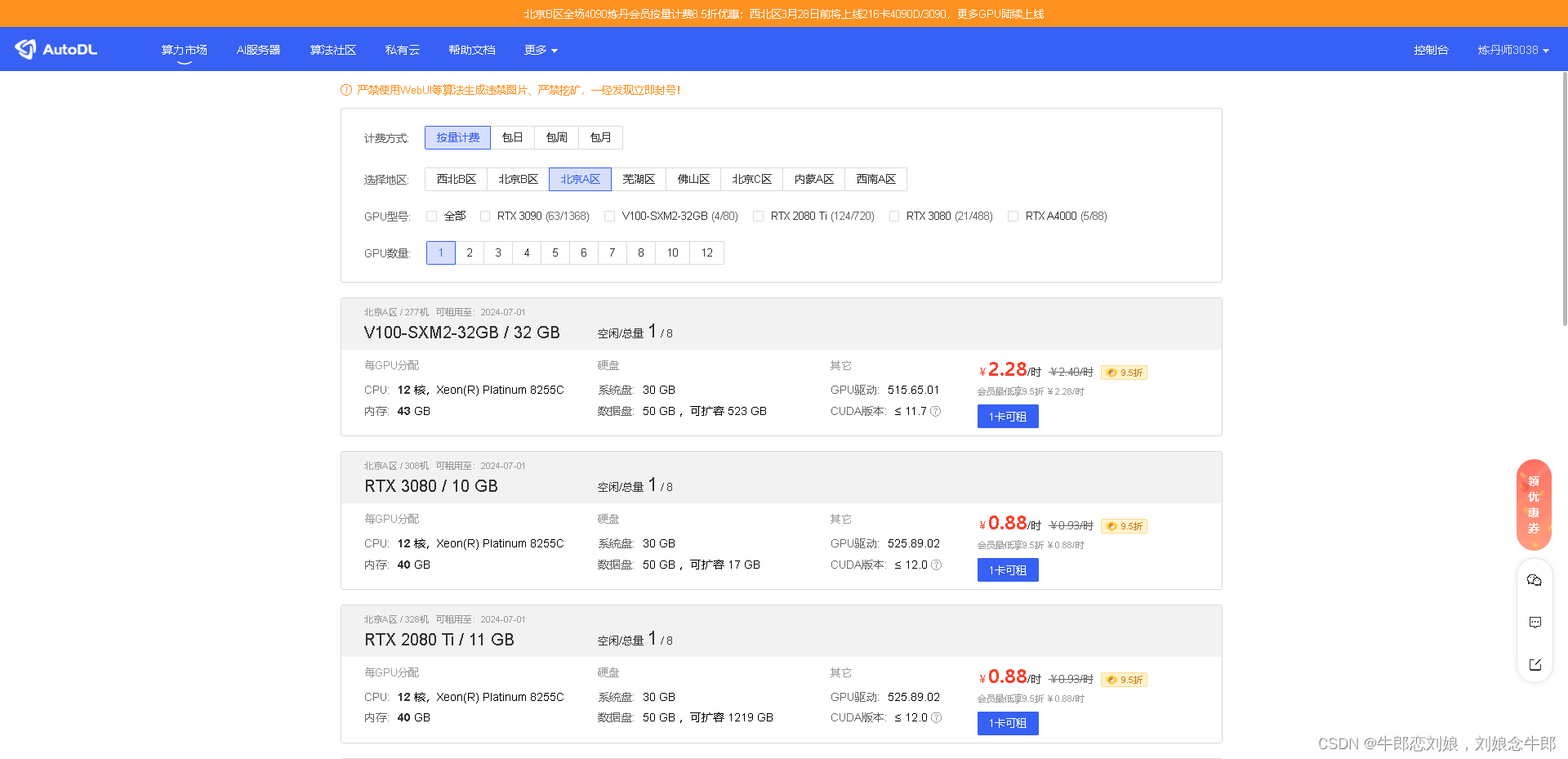Choose the 佛山区 region

(x=693, y=179)
